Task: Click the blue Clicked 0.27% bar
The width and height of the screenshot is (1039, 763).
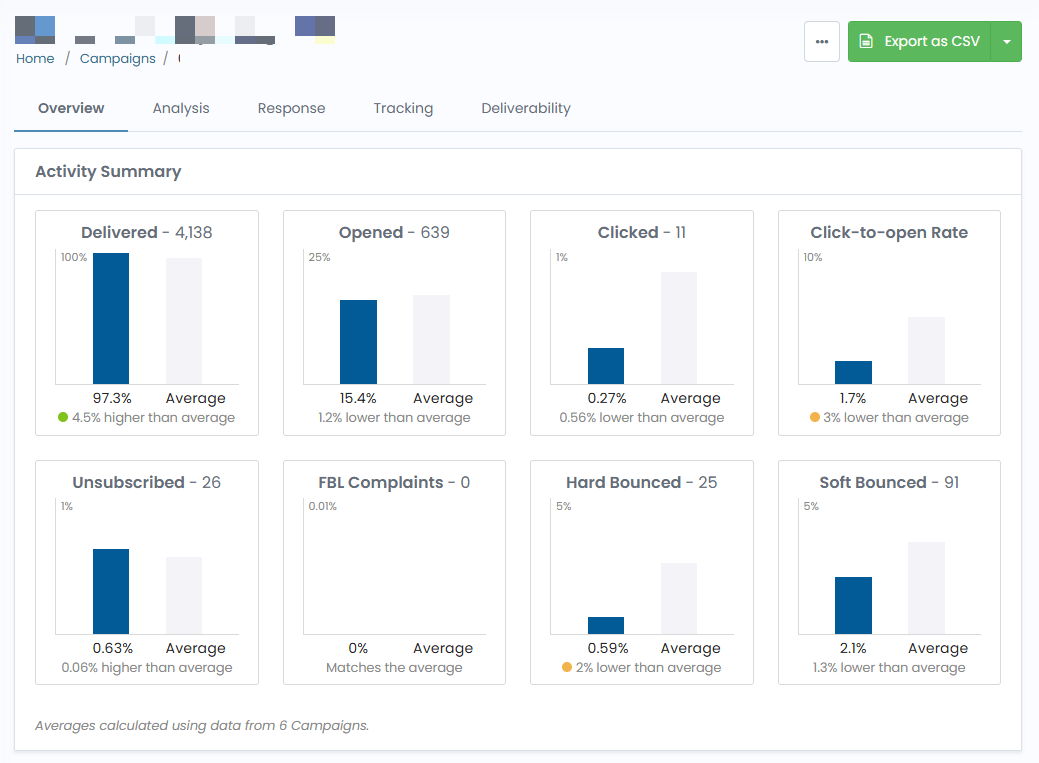Action: click(606, 366)
